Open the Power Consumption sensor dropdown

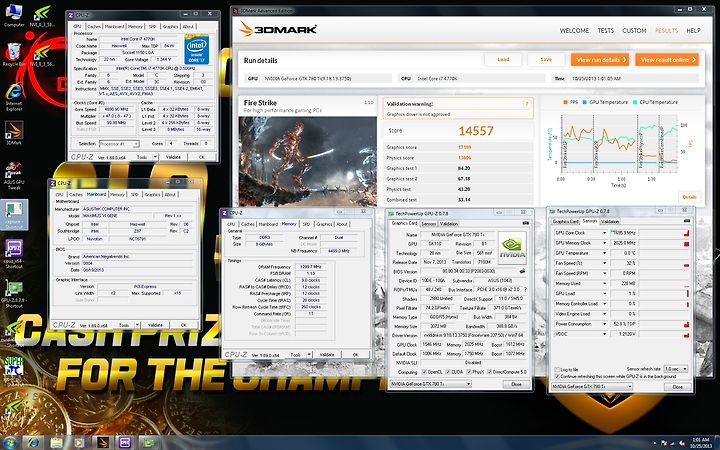(x=604, y=324)
